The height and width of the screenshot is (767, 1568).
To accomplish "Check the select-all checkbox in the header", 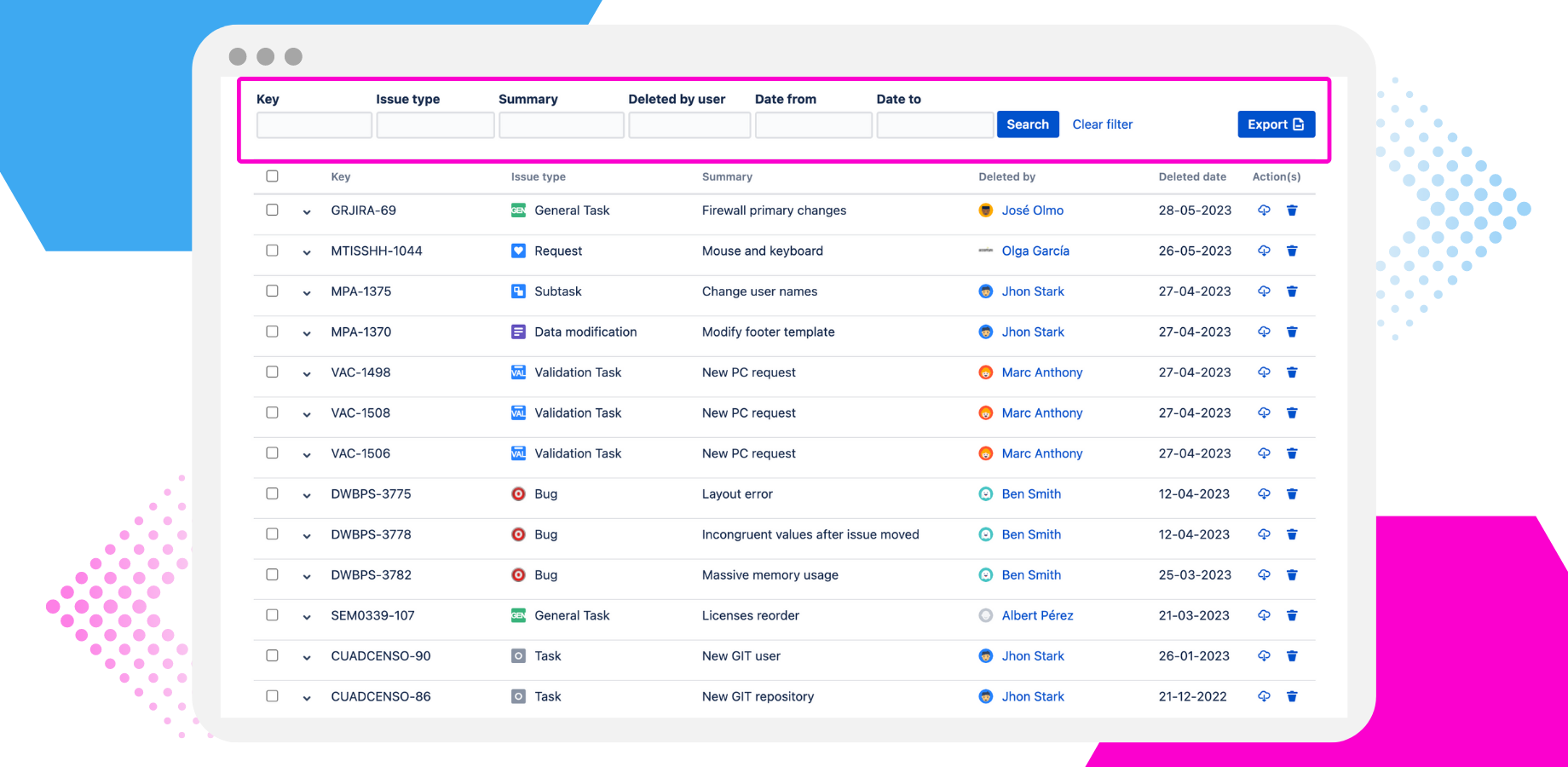I will pos(272,176).
